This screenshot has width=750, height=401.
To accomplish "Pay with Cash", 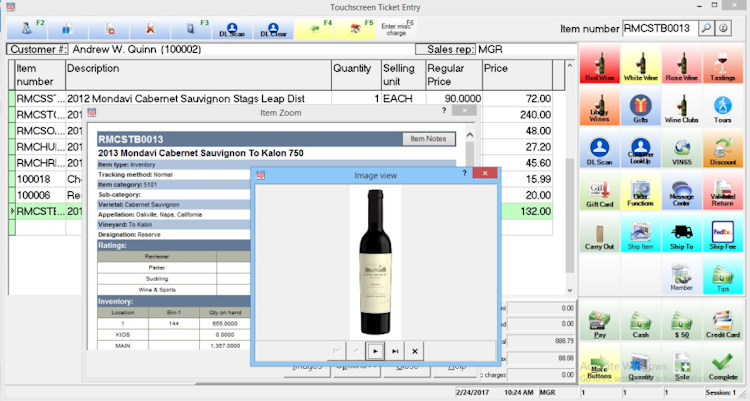I will pos(641,321).
